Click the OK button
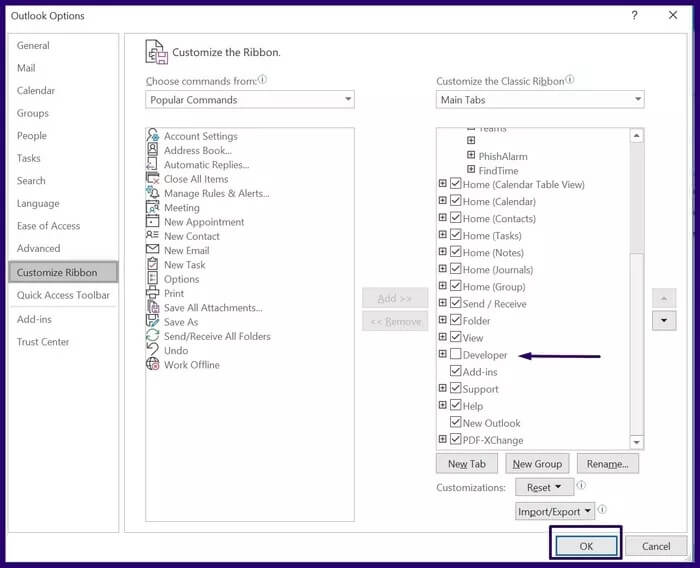This screenshot has width=700, height=568. point(586,546)
